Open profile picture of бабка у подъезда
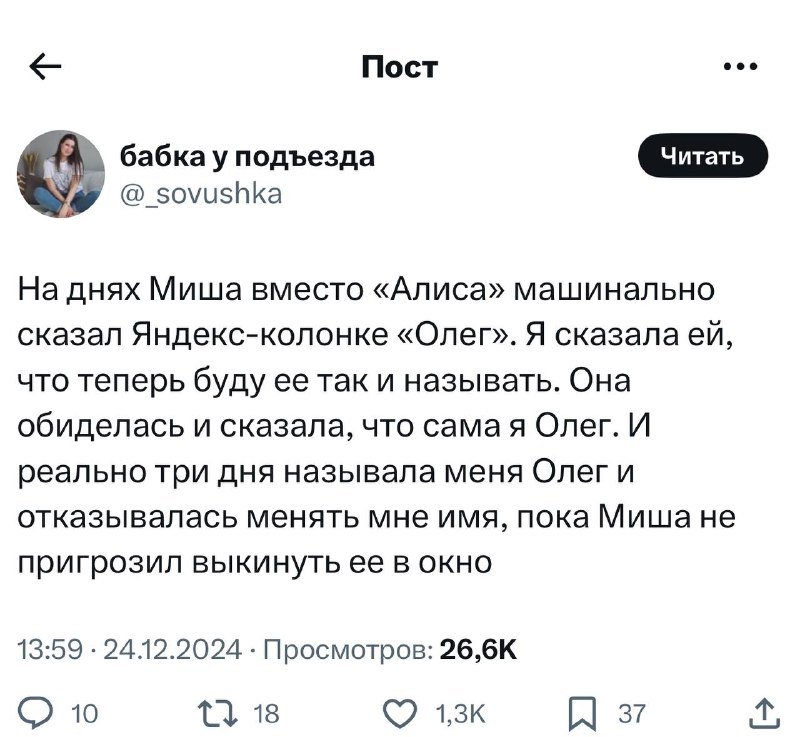This screenshot has height=737, width=800. click(x=60, y=174)
